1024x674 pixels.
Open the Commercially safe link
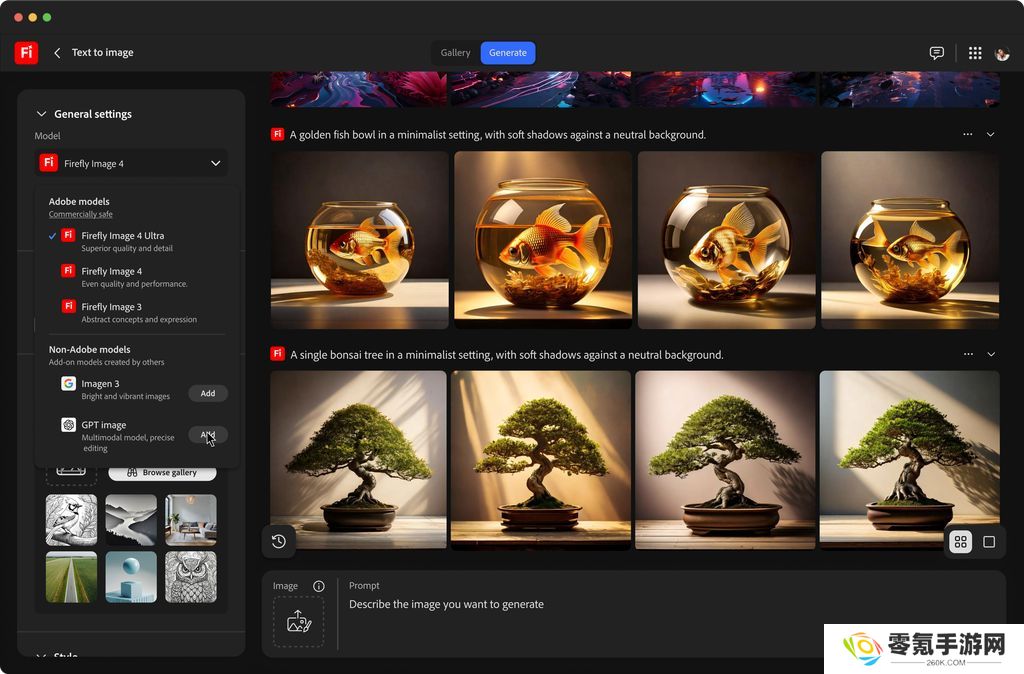tap(80, 214)
